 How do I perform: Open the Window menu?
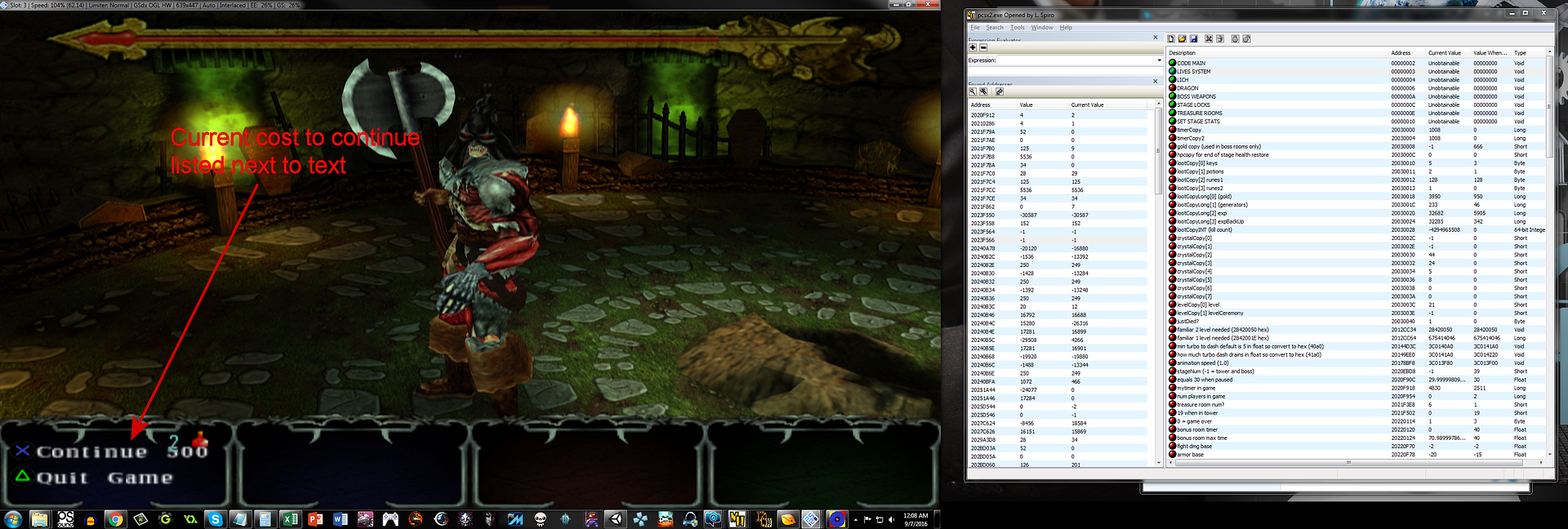[x=1042, y=28]
